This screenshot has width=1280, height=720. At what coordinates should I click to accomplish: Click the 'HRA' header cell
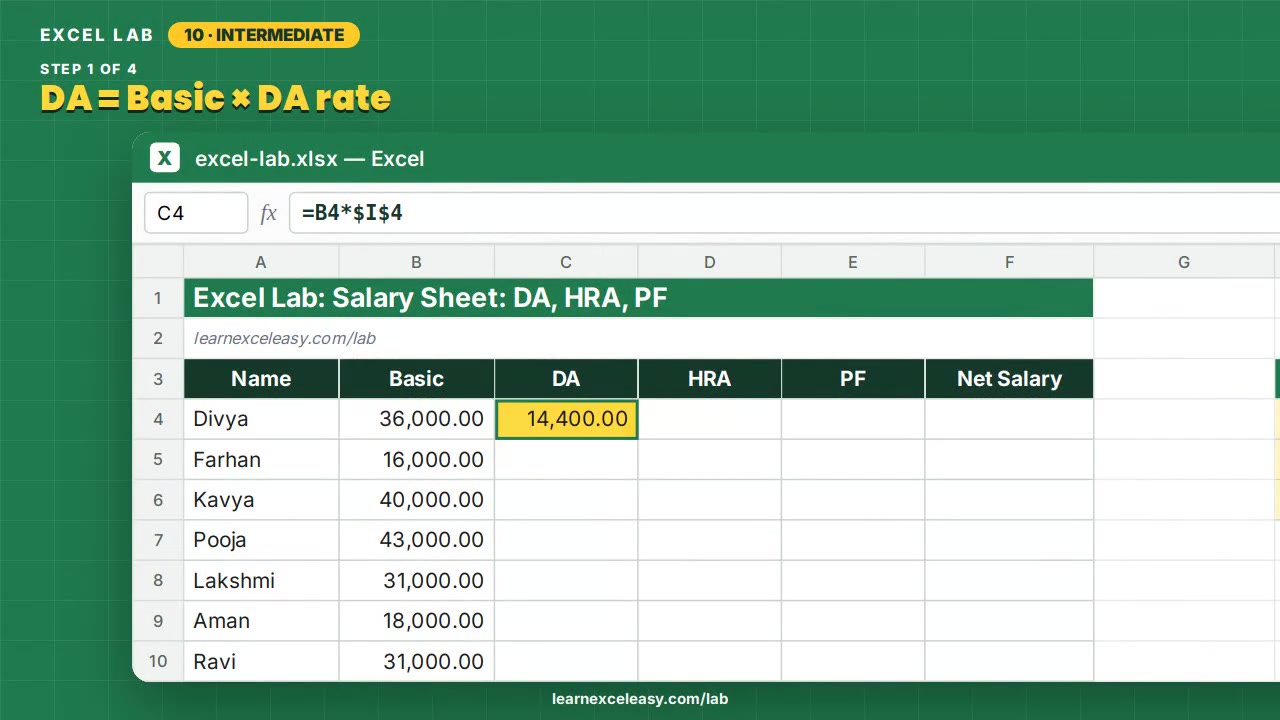[710, 379]
